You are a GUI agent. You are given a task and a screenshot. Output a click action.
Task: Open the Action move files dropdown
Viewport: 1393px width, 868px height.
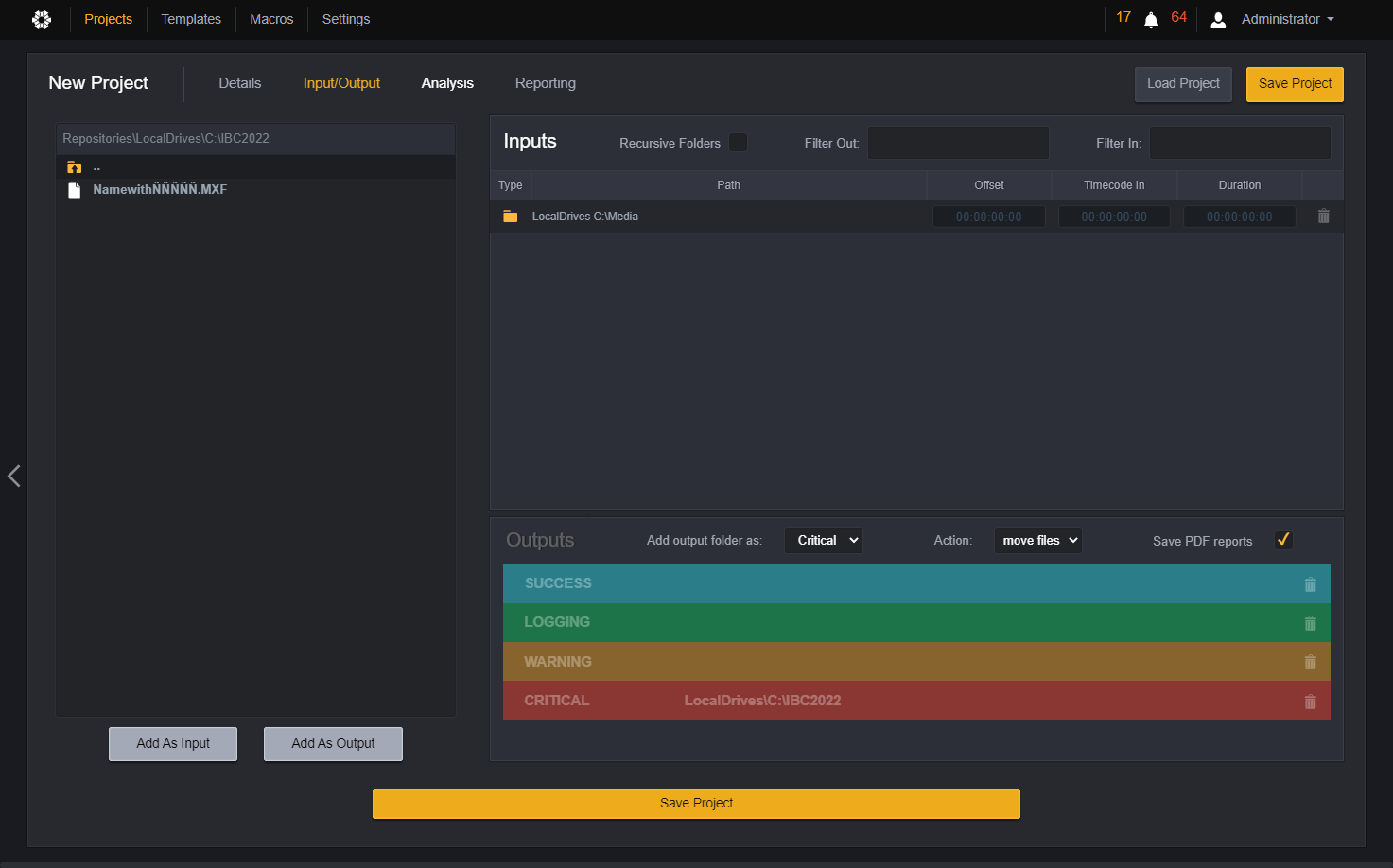(1037, 541)
